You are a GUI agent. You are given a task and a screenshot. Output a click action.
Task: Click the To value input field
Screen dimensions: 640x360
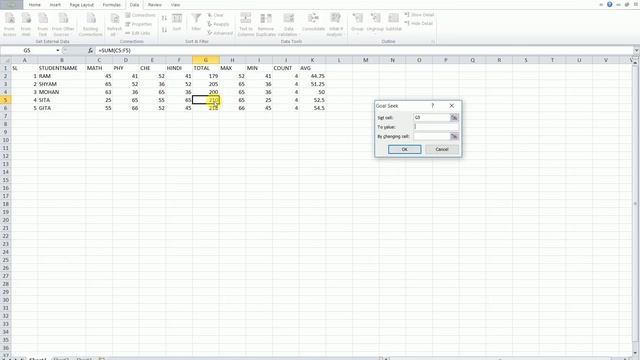pyautogui.click(x=436, y=127)
